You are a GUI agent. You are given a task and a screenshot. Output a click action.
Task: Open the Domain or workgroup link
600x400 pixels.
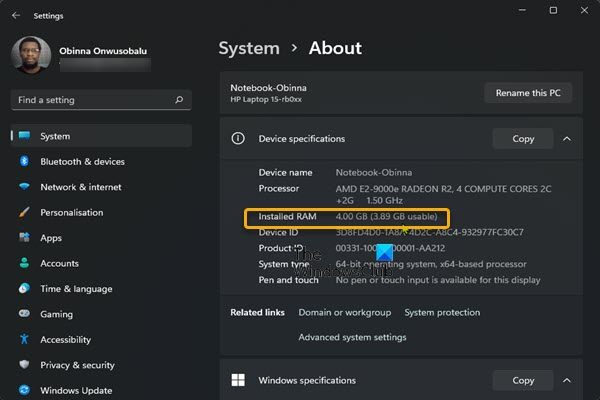(345, 312)
